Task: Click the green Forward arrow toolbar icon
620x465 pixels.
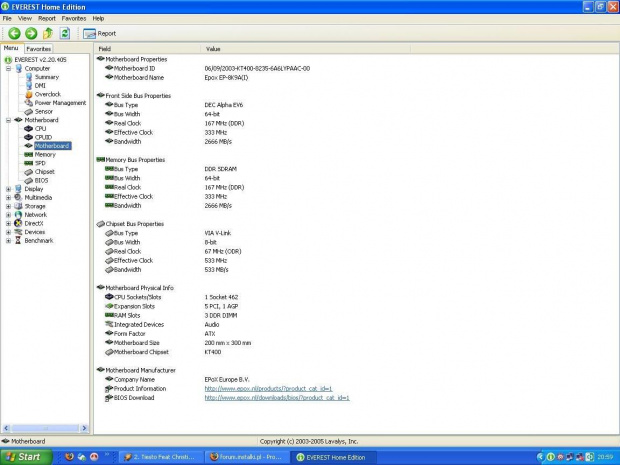Action: click(x=30, y=33)
